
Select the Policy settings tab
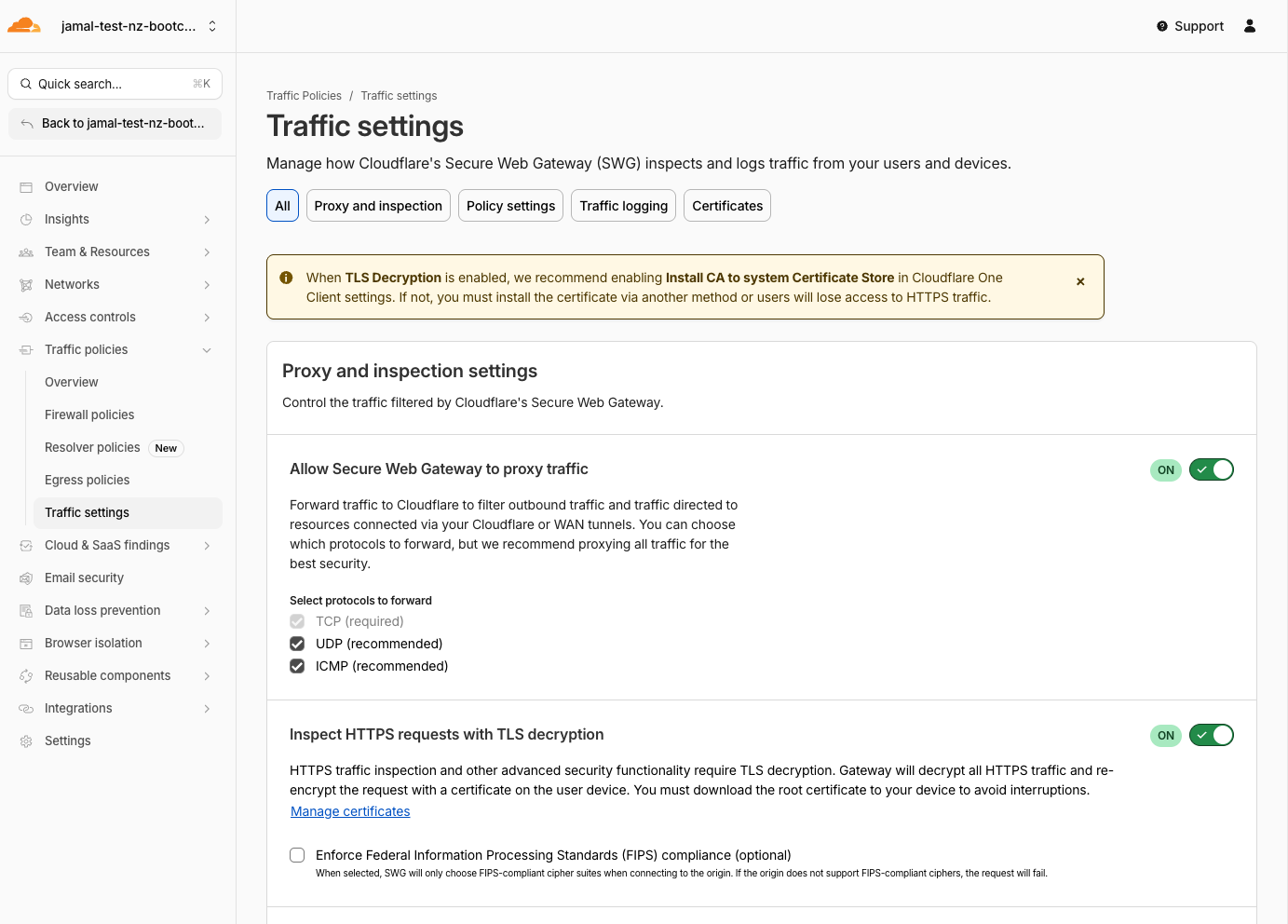pyautogui.click(x=510, y=206)
